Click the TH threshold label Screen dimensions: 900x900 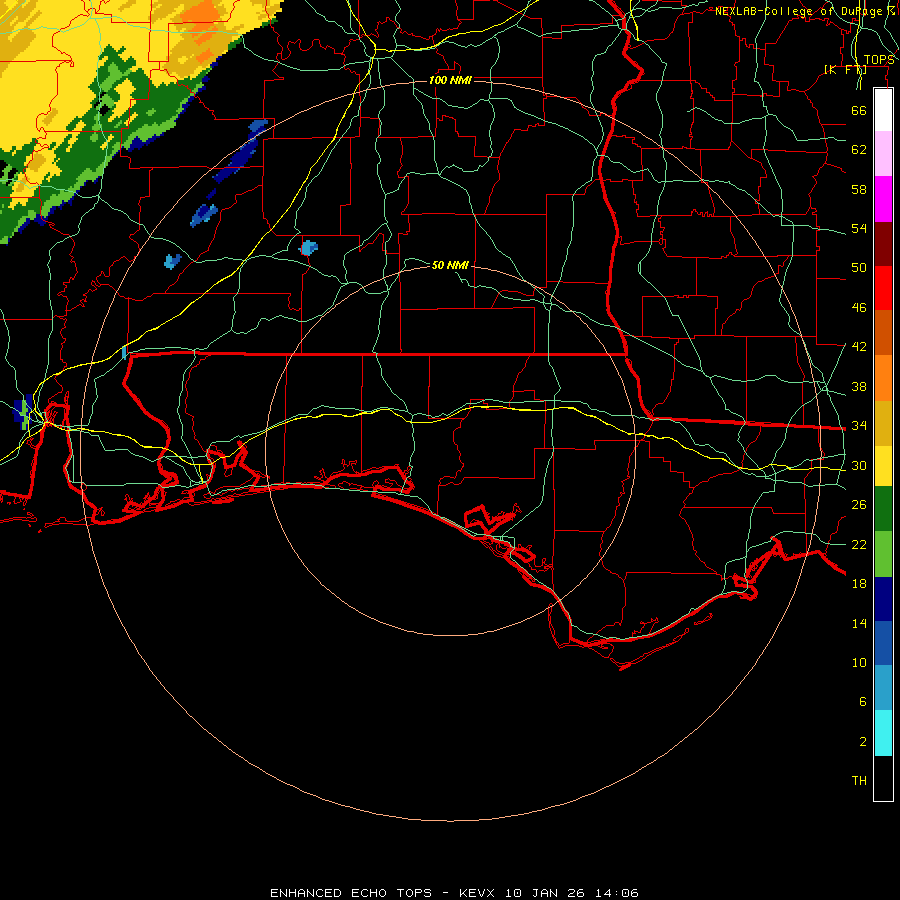(859, 781)
